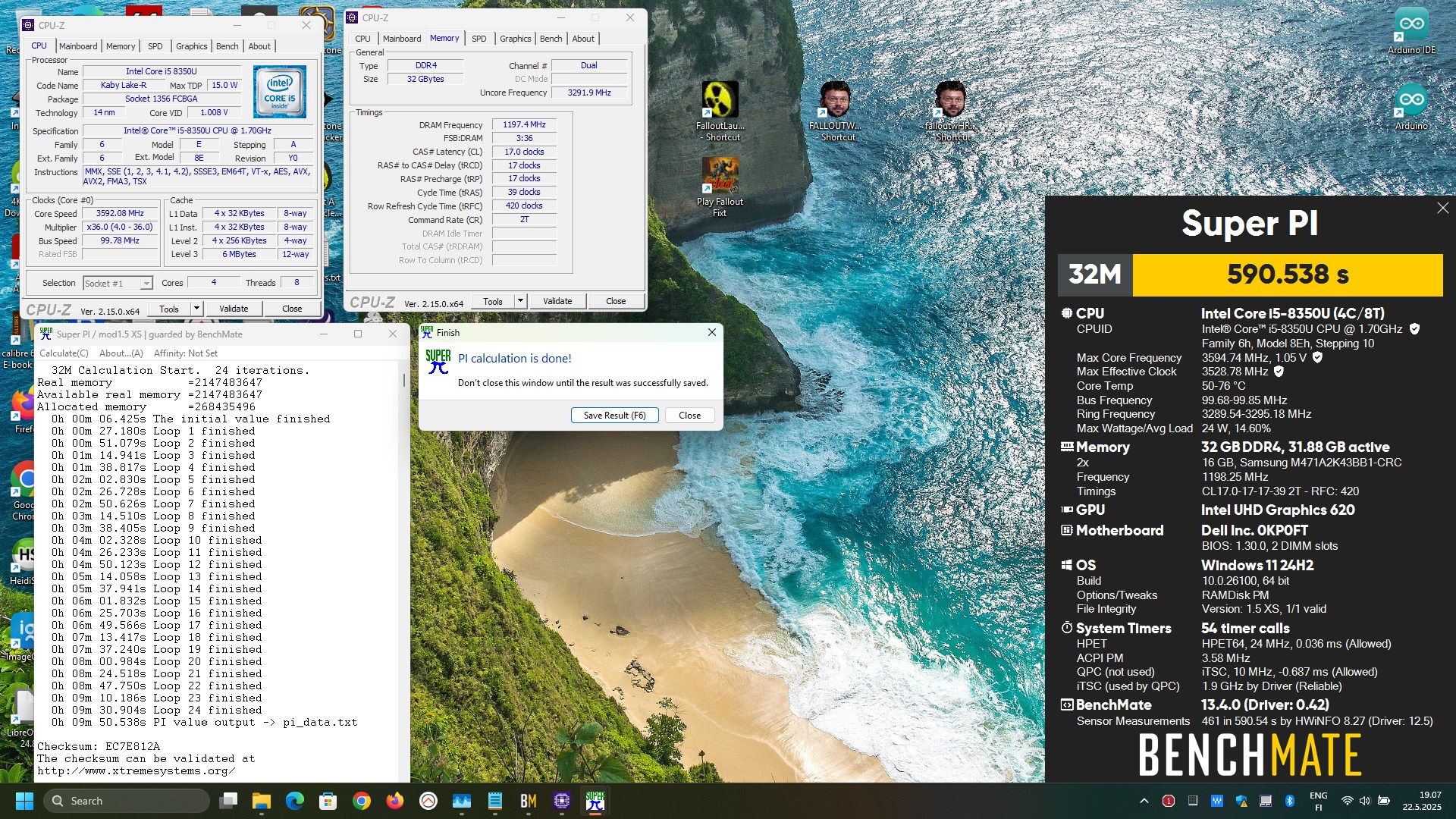Open About...(A) menu in Super PI
The width and height of the screenshot is (1456, 819).
[x=121, y=353]
